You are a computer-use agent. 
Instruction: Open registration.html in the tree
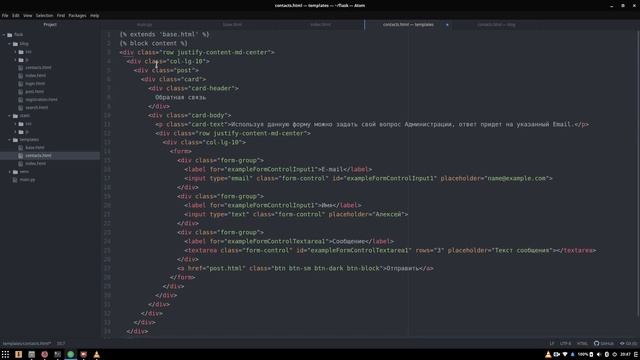[x=41, y=100]
